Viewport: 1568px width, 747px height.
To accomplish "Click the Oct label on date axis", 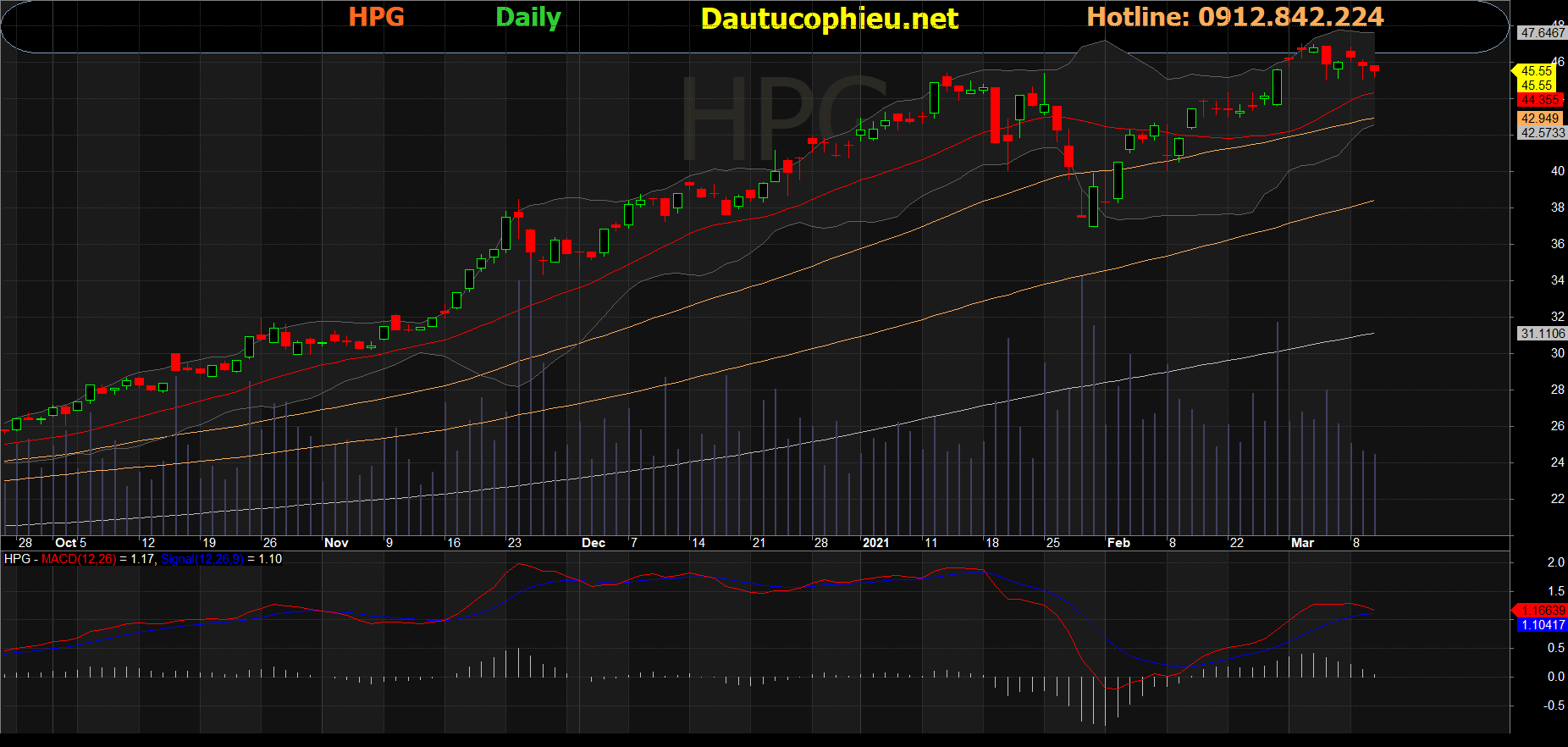I will (65, 543).
